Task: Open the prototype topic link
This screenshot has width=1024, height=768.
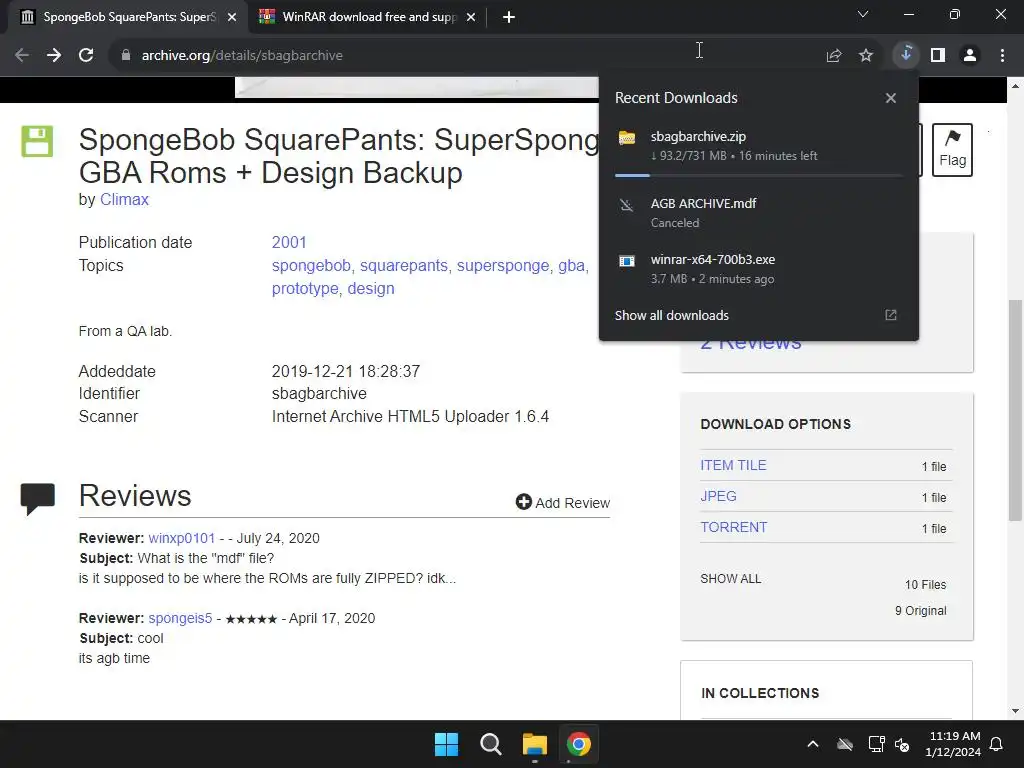Action: (305, 289)
